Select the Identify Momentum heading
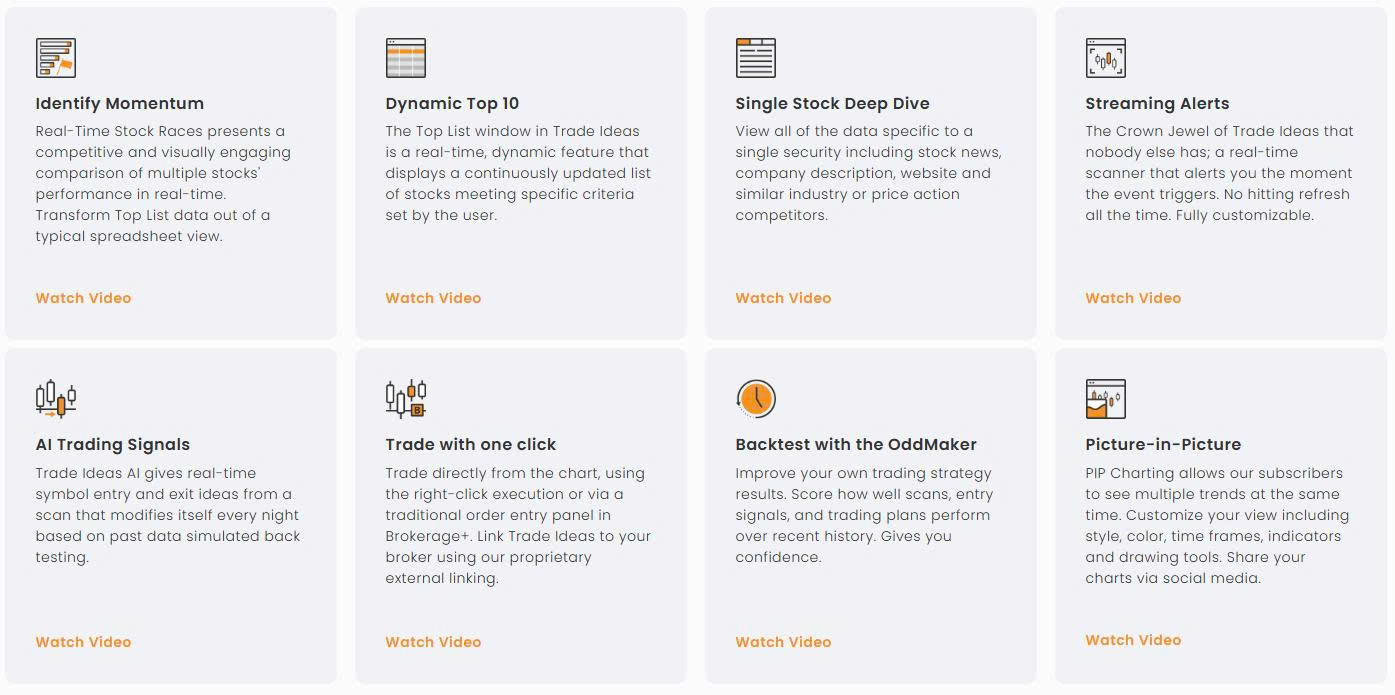This screenshot has width=1395, height=695. click(x=120, y=103)
